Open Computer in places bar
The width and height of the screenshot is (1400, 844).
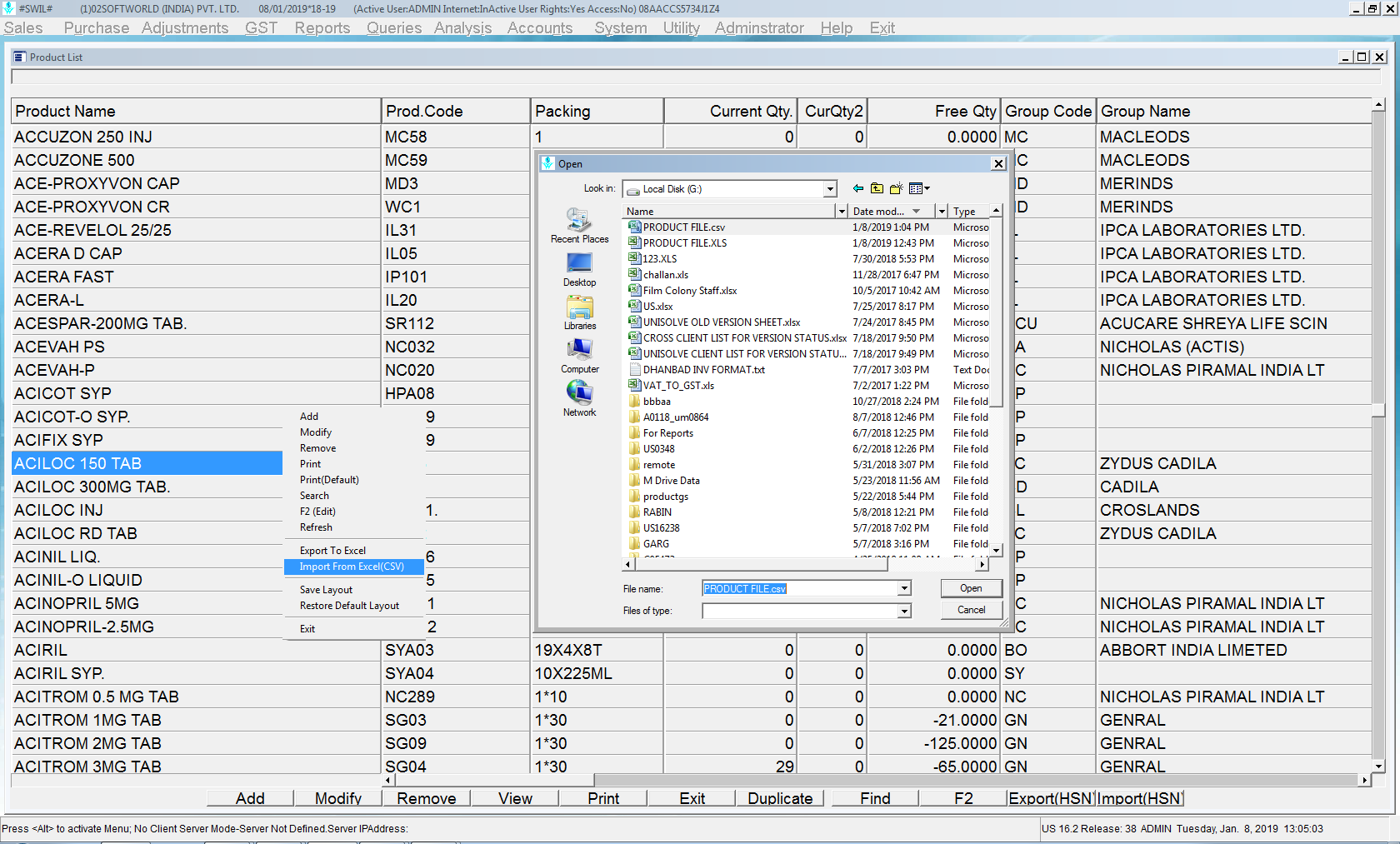tap(579, 357)
